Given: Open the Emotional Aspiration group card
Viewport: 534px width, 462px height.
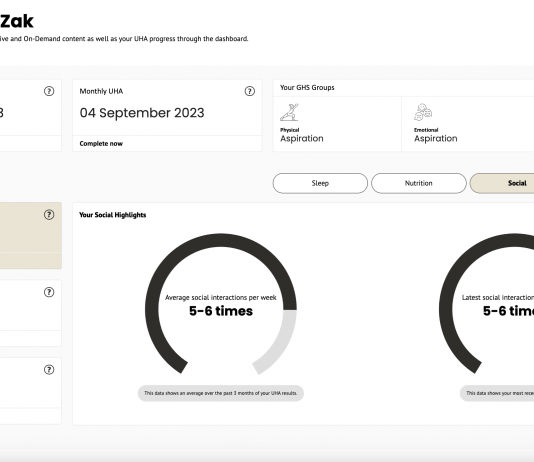Looking at the screenshot, I should [468, 124].
